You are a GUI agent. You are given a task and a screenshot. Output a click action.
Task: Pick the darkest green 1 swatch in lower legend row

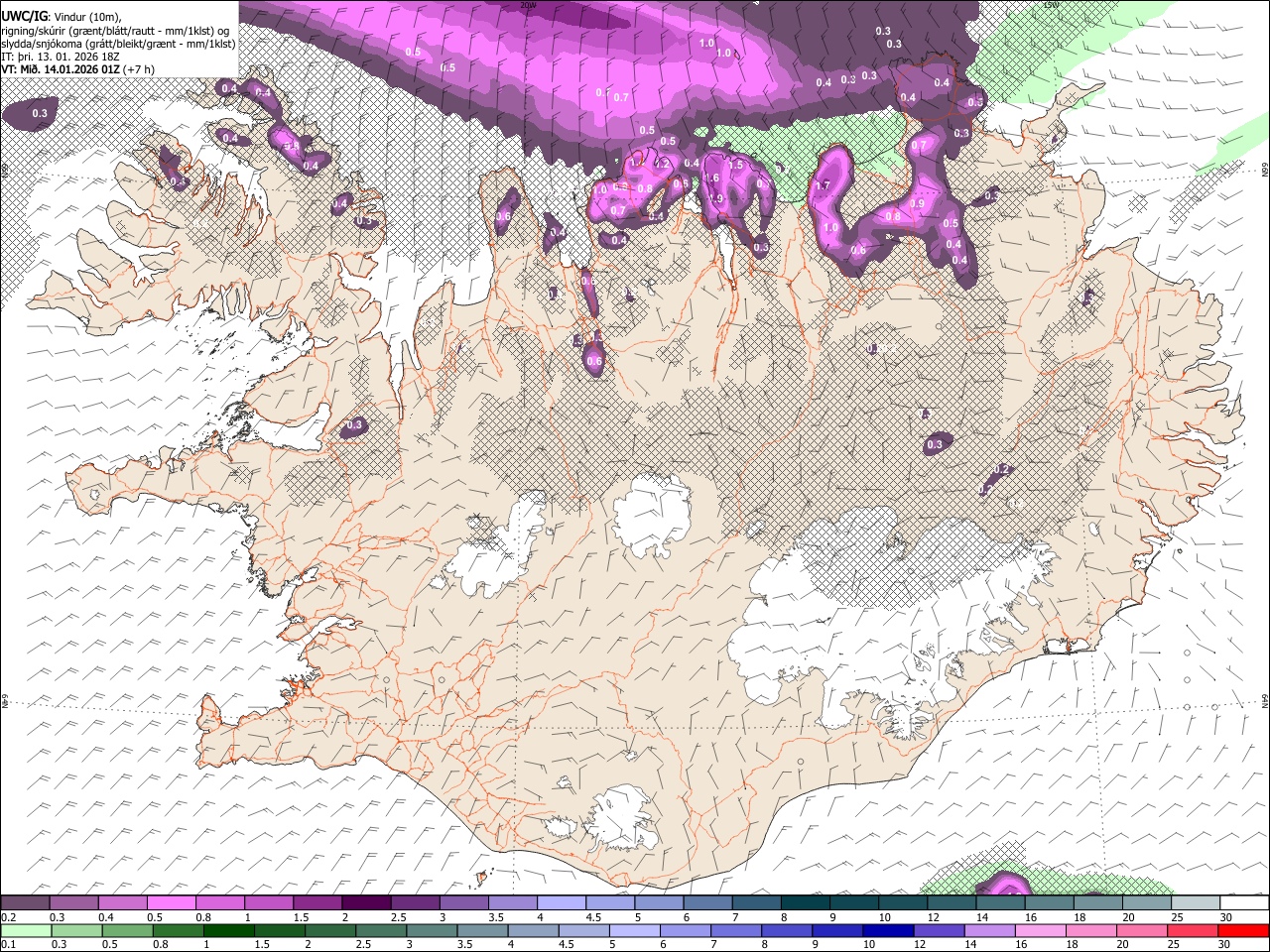click(x=228, y=930)
